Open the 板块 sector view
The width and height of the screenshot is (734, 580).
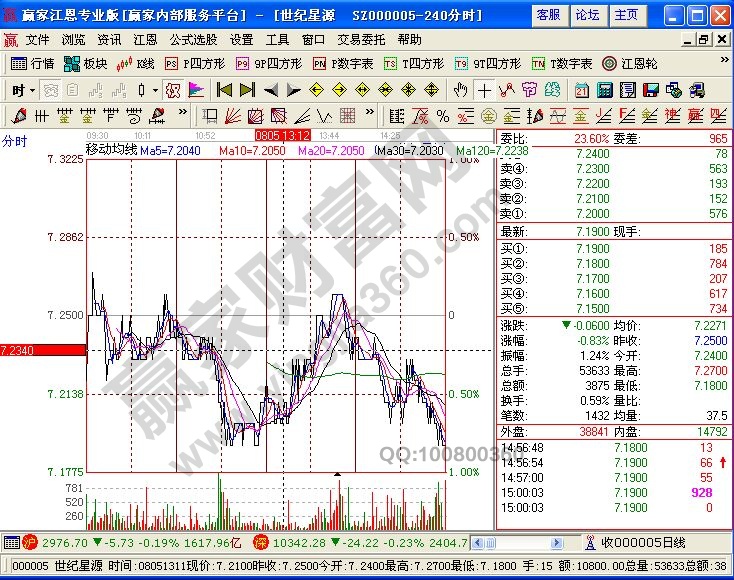[86, 63]
